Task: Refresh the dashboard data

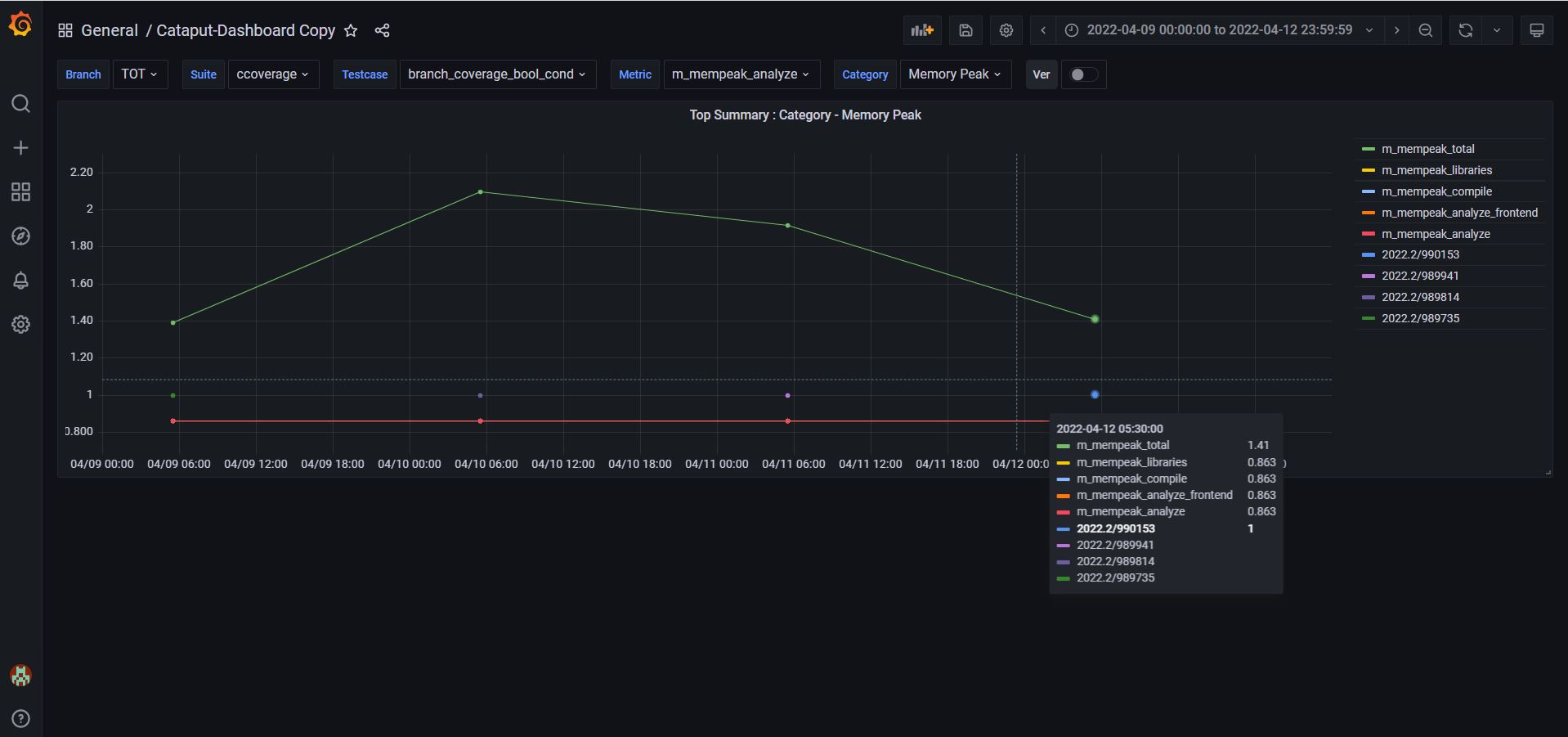Action: pyautogui.click(x=1466, y=29)
